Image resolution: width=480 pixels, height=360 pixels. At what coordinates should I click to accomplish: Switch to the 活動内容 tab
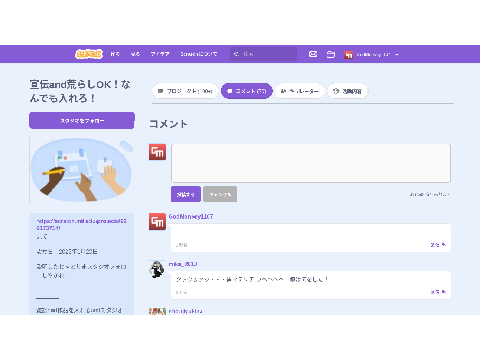[x=347, y=91]
